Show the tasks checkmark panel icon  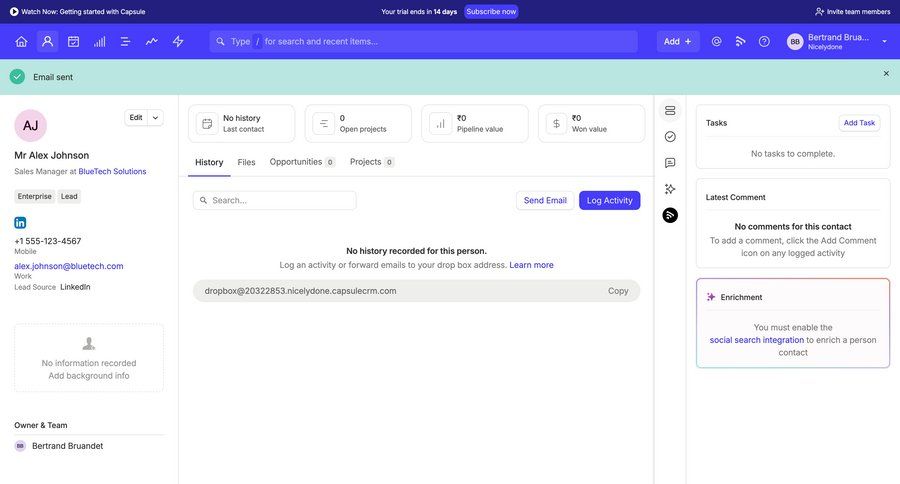670,137
